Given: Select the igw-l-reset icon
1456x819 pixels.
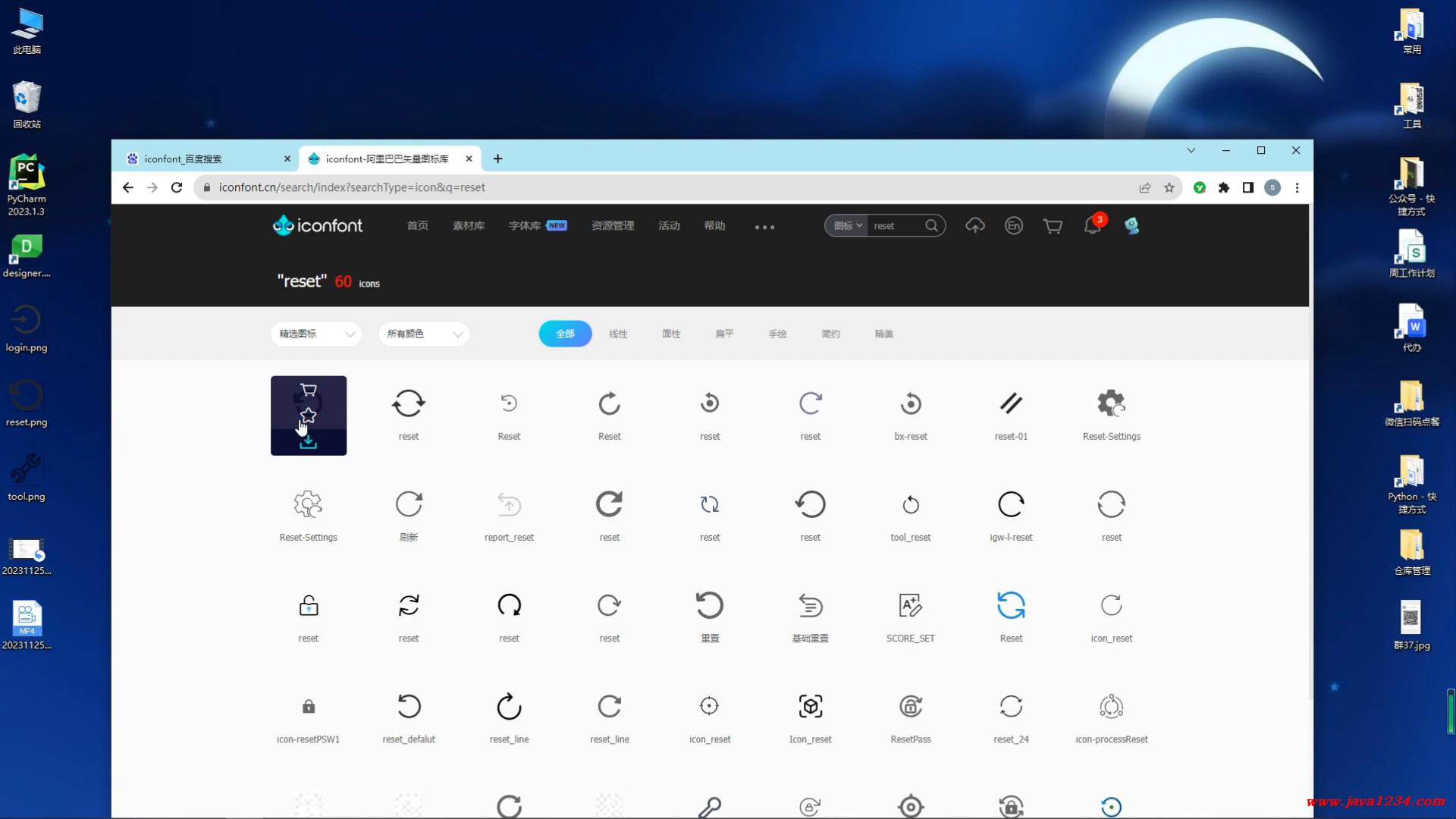Looking at the screenshot, I should [x=1011, y=504].
